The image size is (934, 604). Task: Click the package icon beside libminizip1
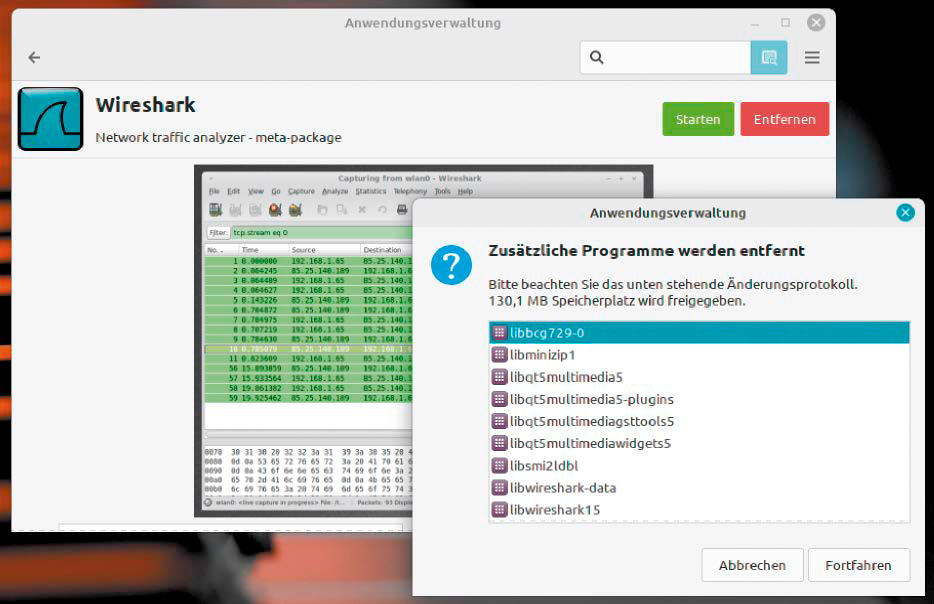tap(499, 355)
